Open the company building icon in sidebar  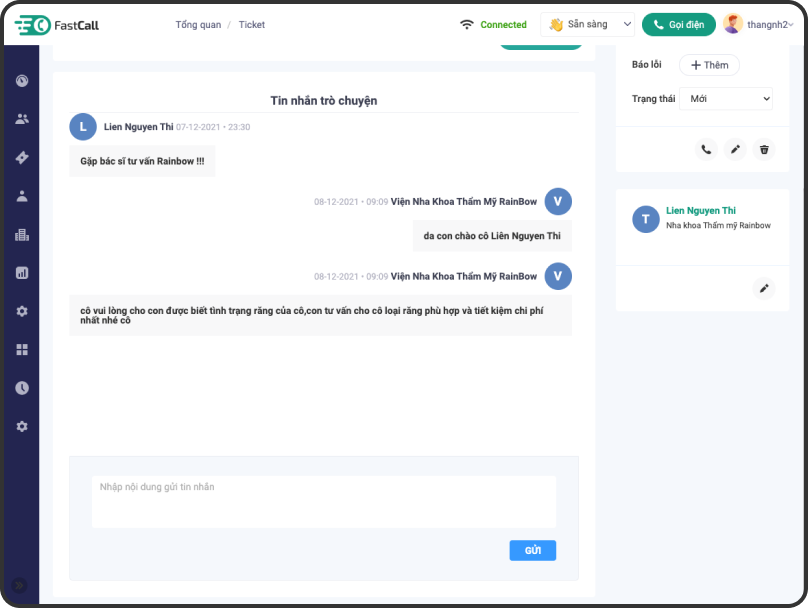[x=22, y=235]
